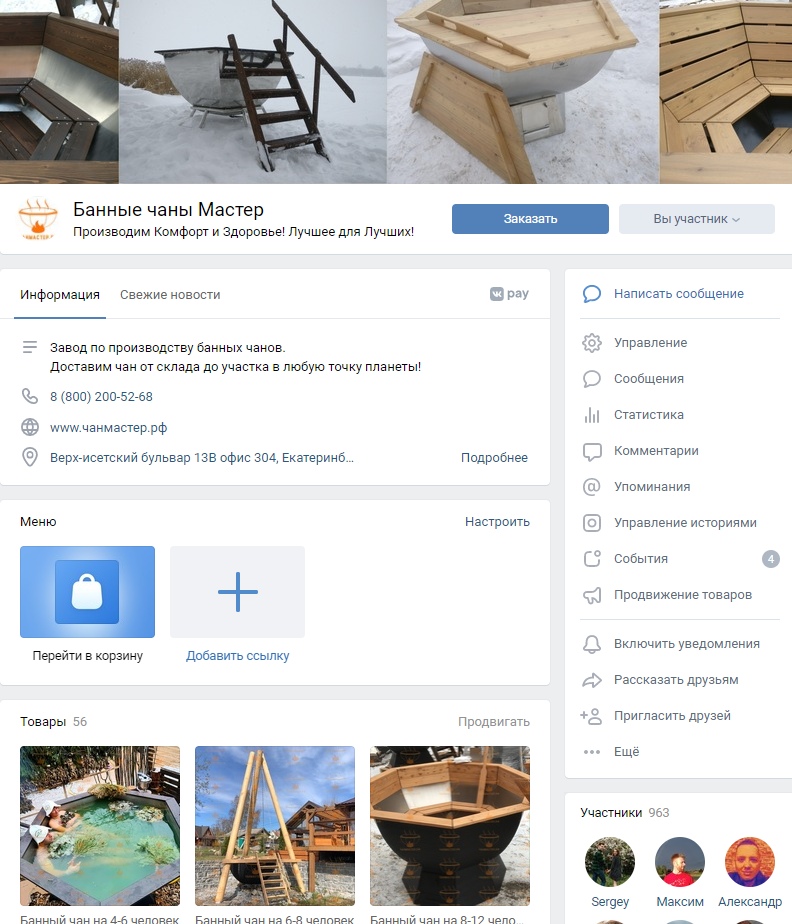Switch to the Информация tab
The image size is (792, 924).
(60, 295)
